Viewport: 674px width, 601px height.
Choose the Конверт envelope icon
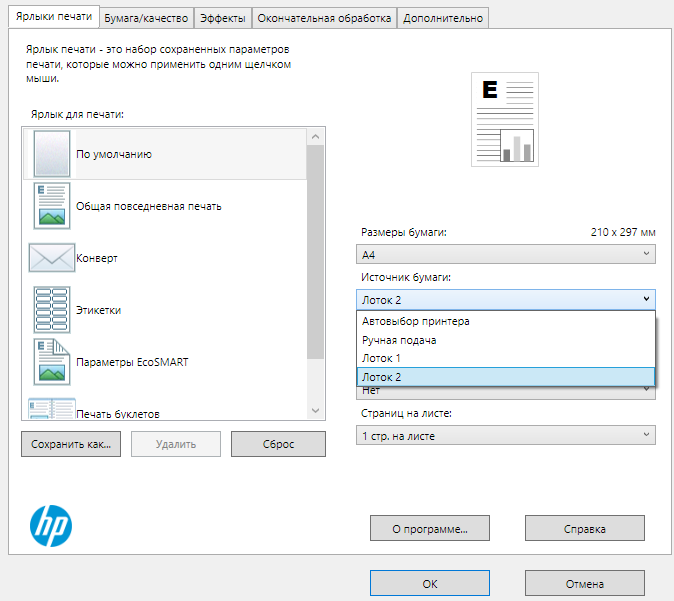click(52, 258)
